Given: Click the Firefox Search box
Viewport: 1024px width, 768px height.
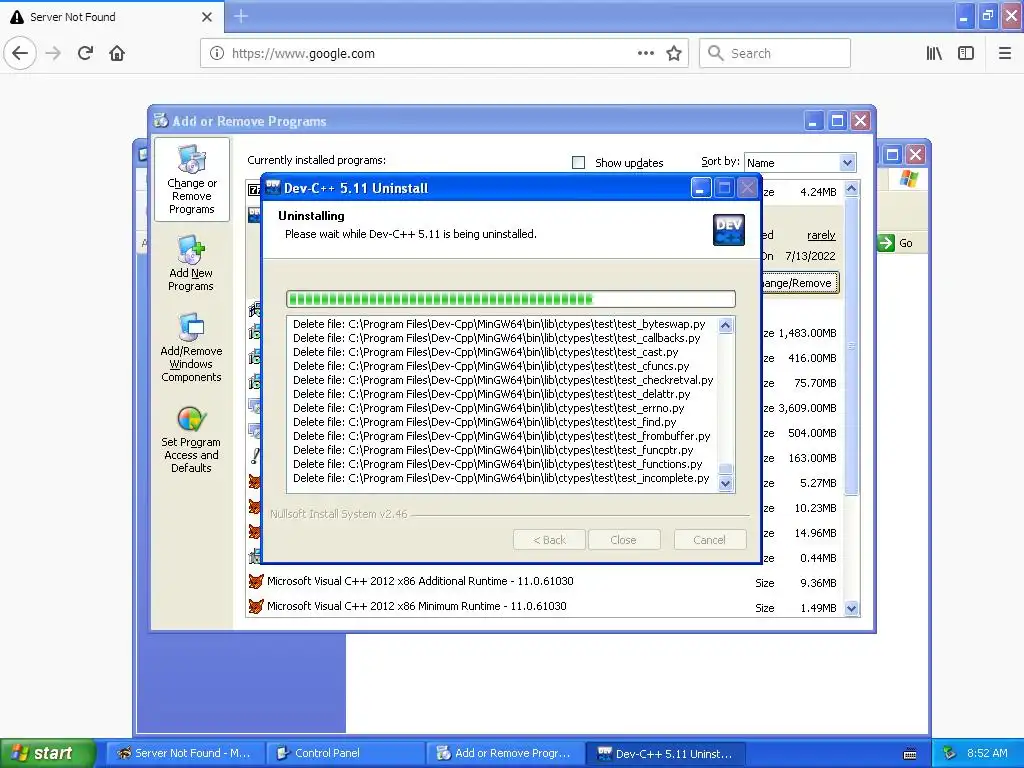Looking at the screenshot, I should (x=775, y=53).
